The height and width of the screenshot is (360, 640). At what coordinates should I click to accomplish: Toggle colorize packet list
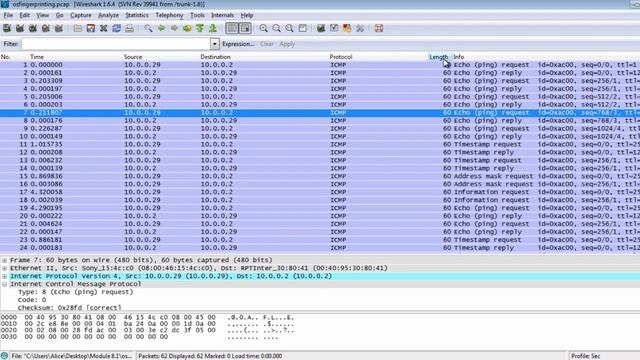coord(232,28)
